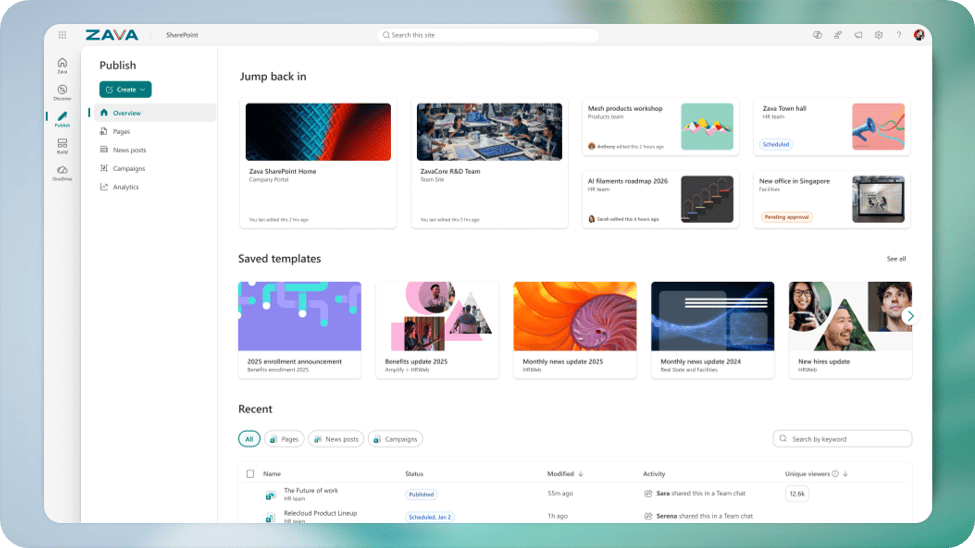
Task: Click the See all templates link
Action: [x=896, y=259]
